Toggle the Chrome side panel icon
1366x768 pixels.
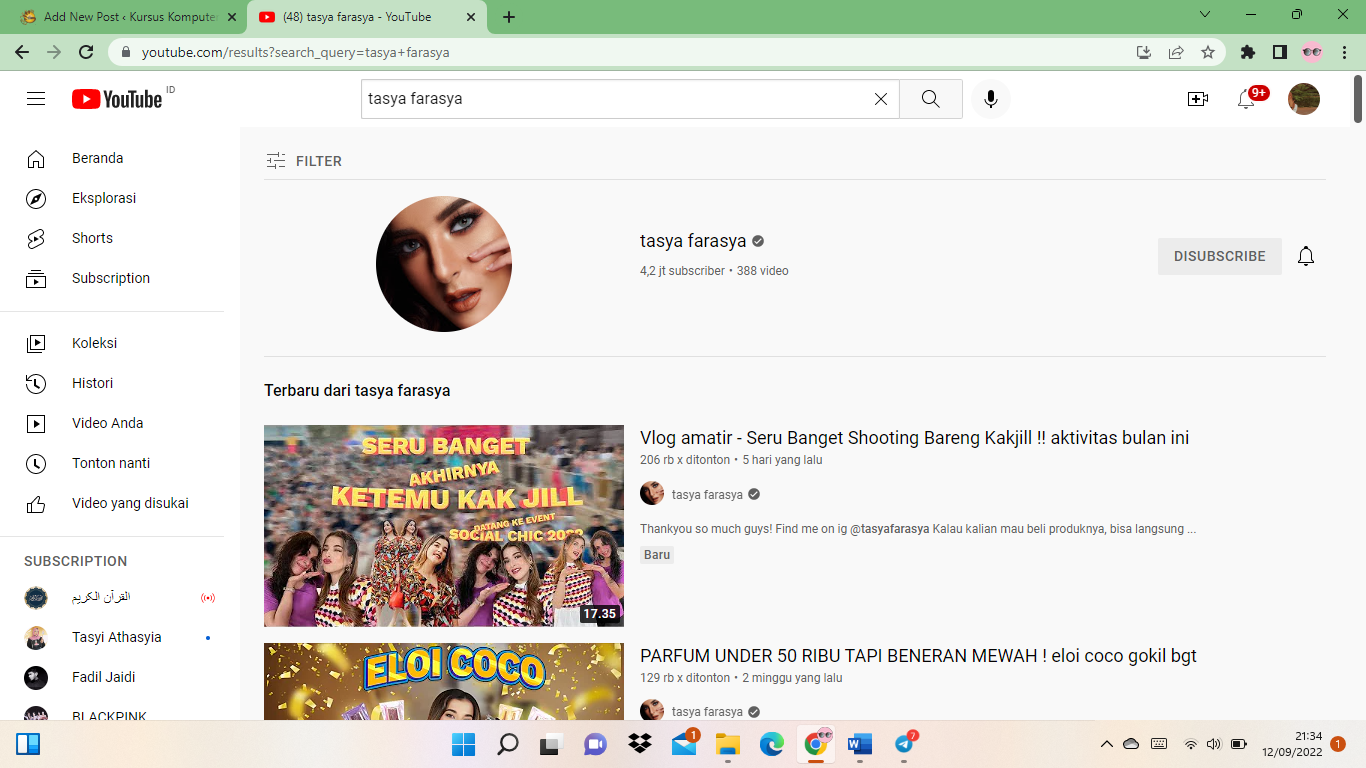coord(1279,52)
